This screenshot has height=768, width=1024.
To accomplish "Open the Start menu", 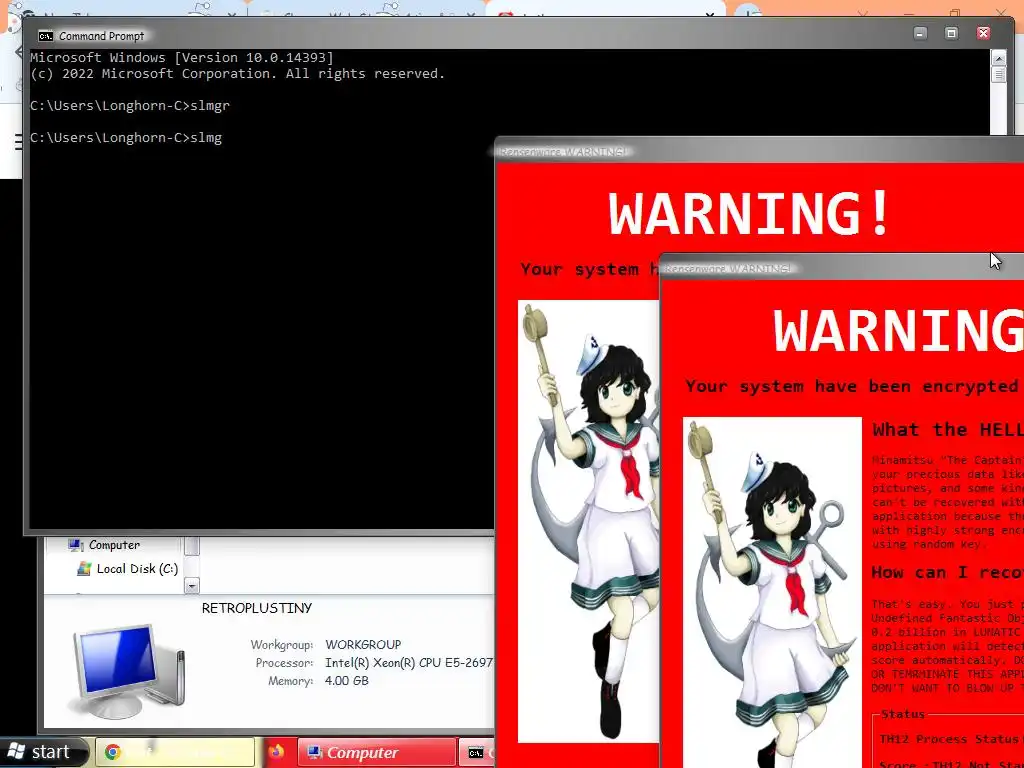I will coord(43,752).
